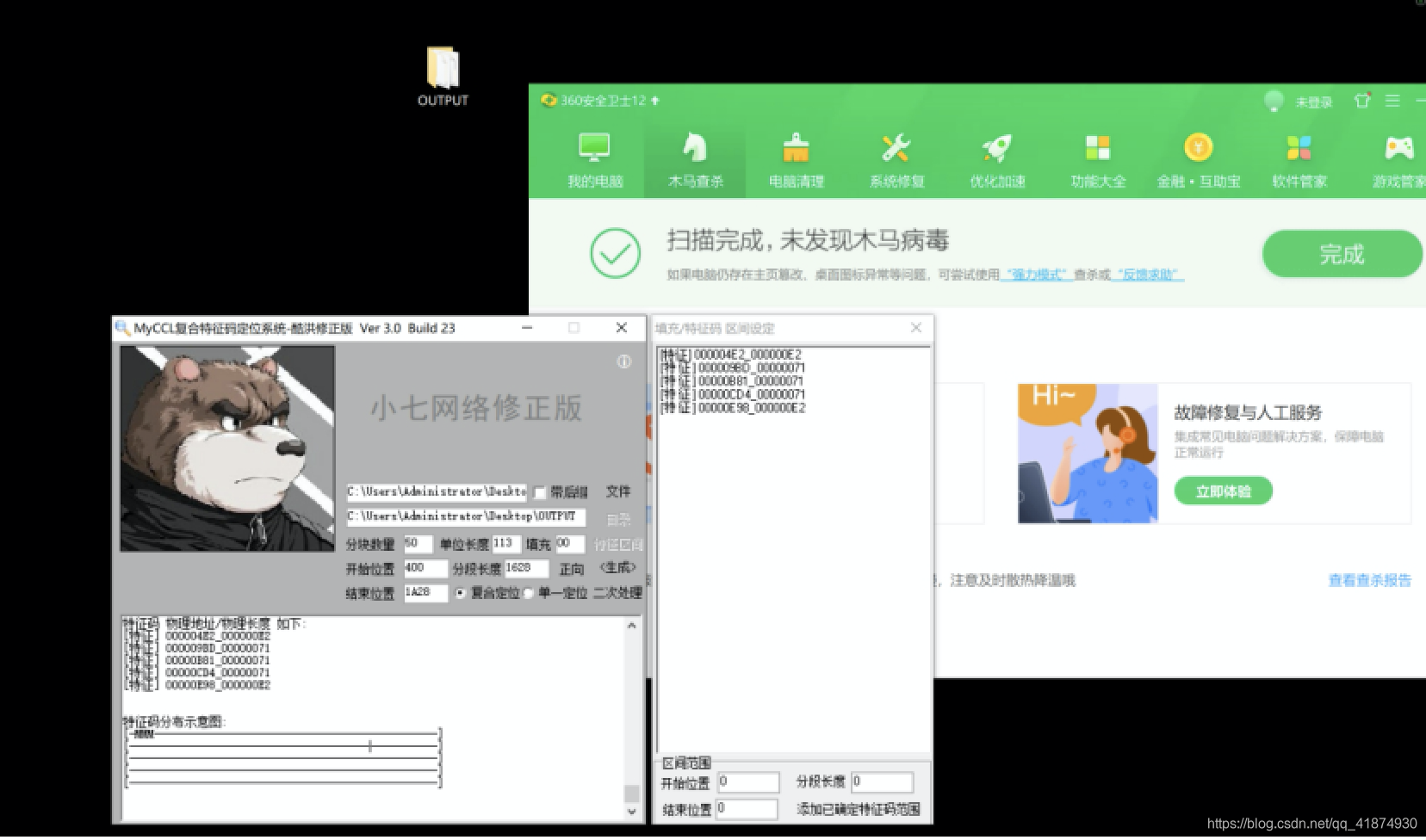The height and width of the screenshot is (840, 1426).
Task: Switch to 木马查杀 trojan scan
Action: [x=695, y=160]
